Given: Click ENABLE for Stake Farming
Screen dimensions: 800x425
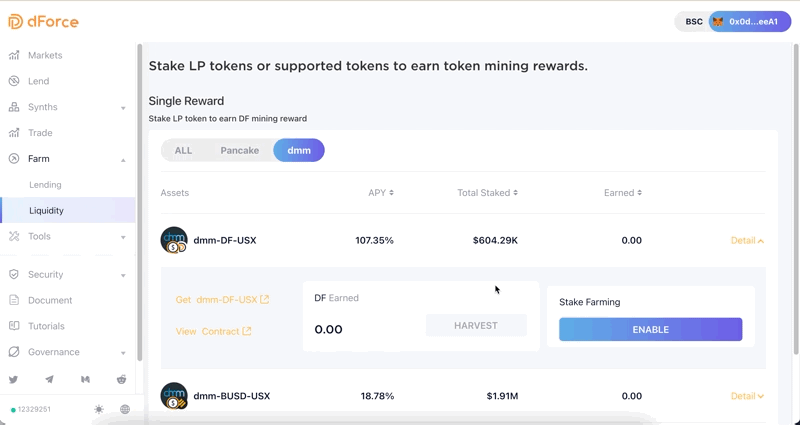Looking at the screenshot, I should point(651,330).
